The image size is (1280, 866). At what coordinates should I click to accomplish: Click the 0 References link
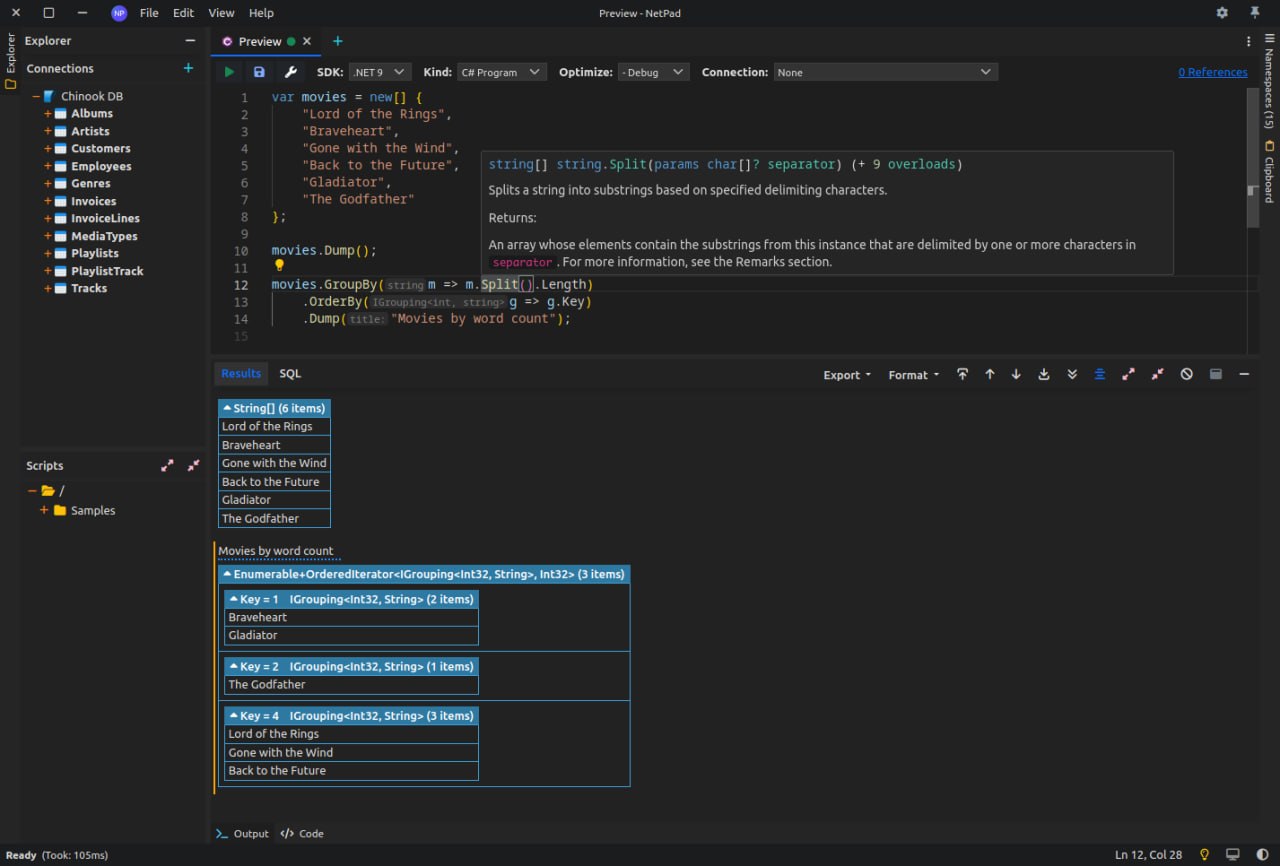click(x=1212, y=72)
